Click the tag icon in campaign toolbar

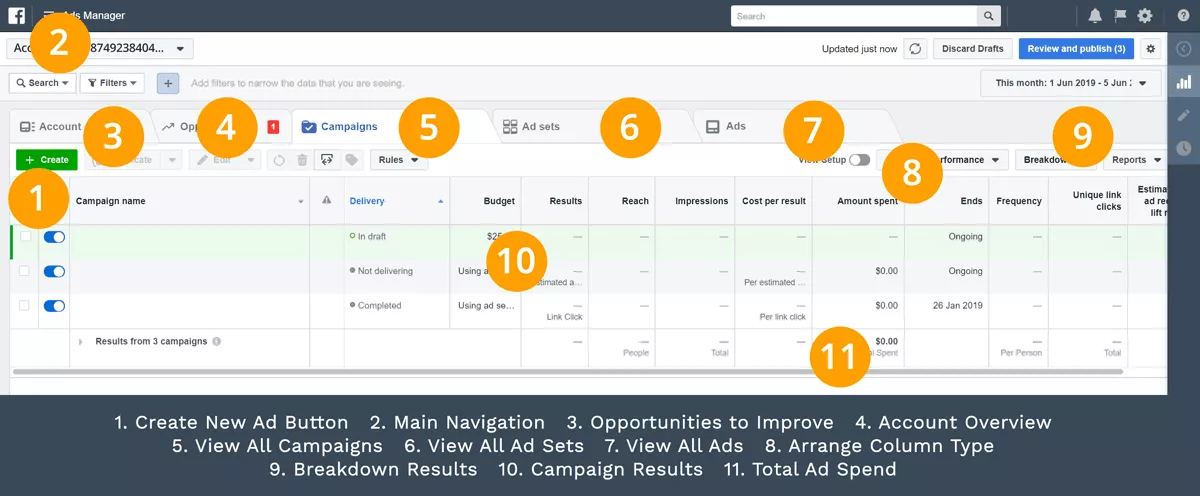pyautogui.click(x=351, y=160)
